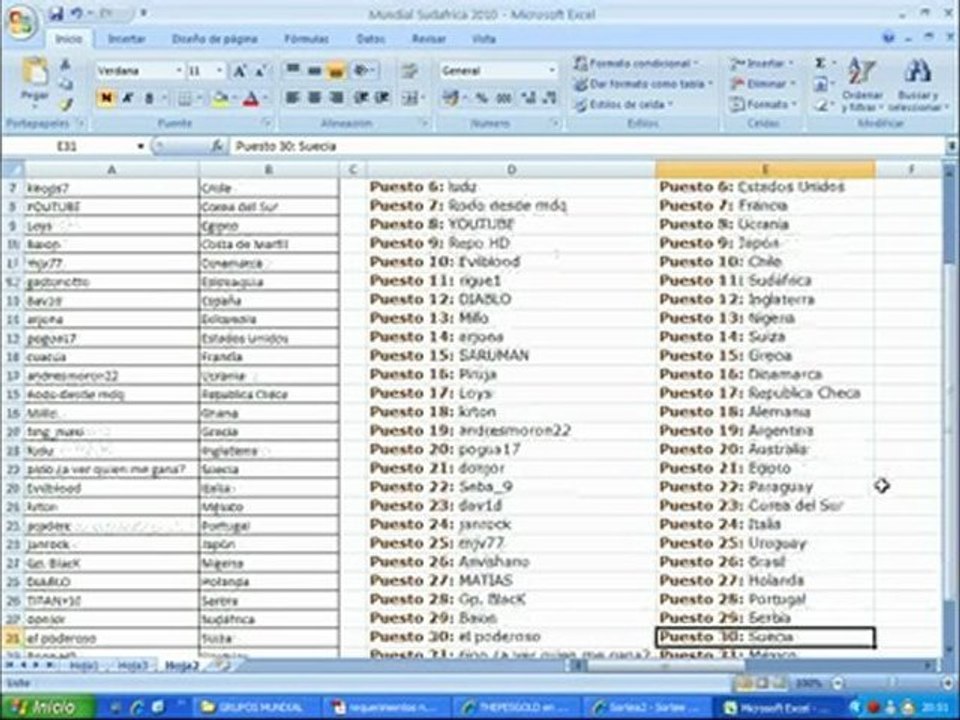Switch to the Hoja3 sheet tab

[x=133, y=665]
